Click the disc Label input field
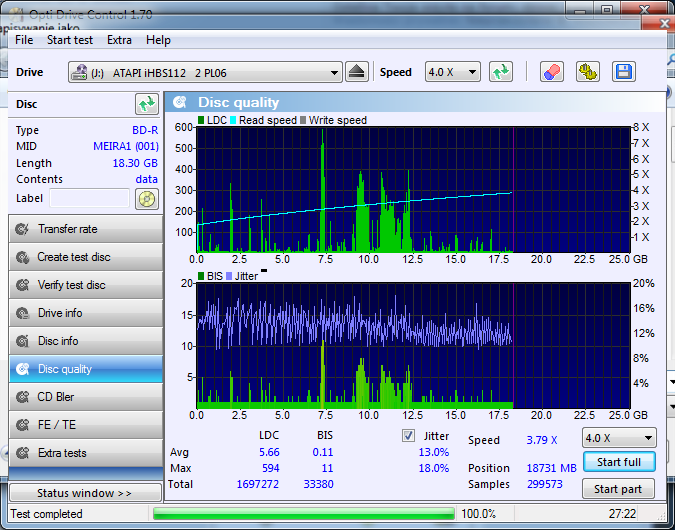675x530 pixels. click(x=89, y=198)
